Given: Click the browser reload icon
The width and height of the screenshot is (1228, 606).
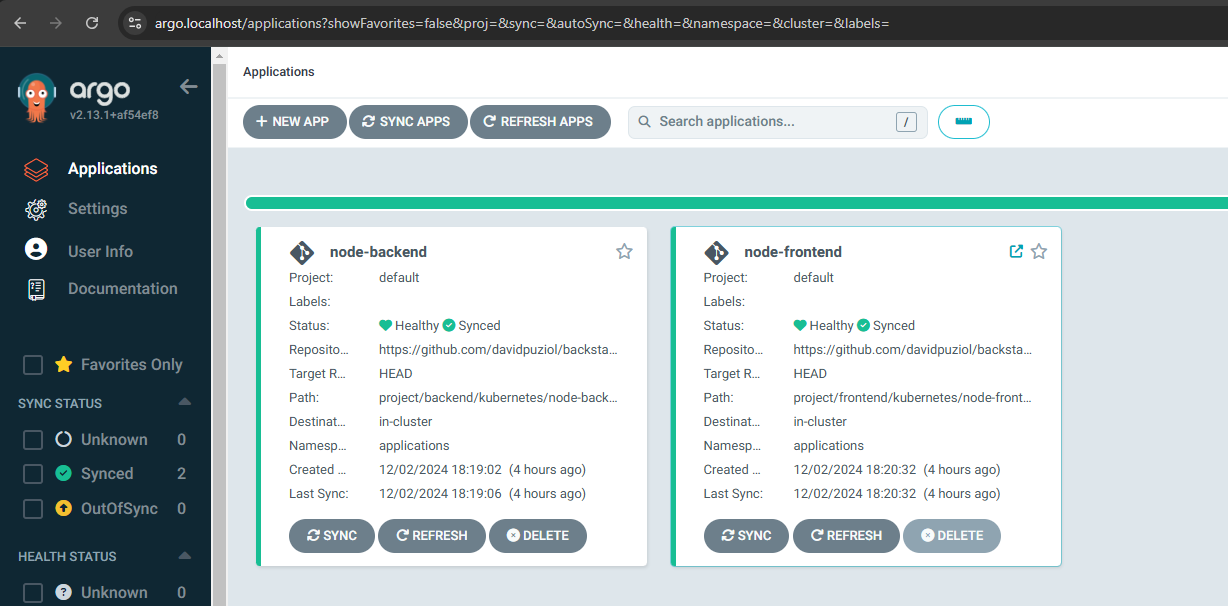Looking at the screenshot, I should (92, 22).
